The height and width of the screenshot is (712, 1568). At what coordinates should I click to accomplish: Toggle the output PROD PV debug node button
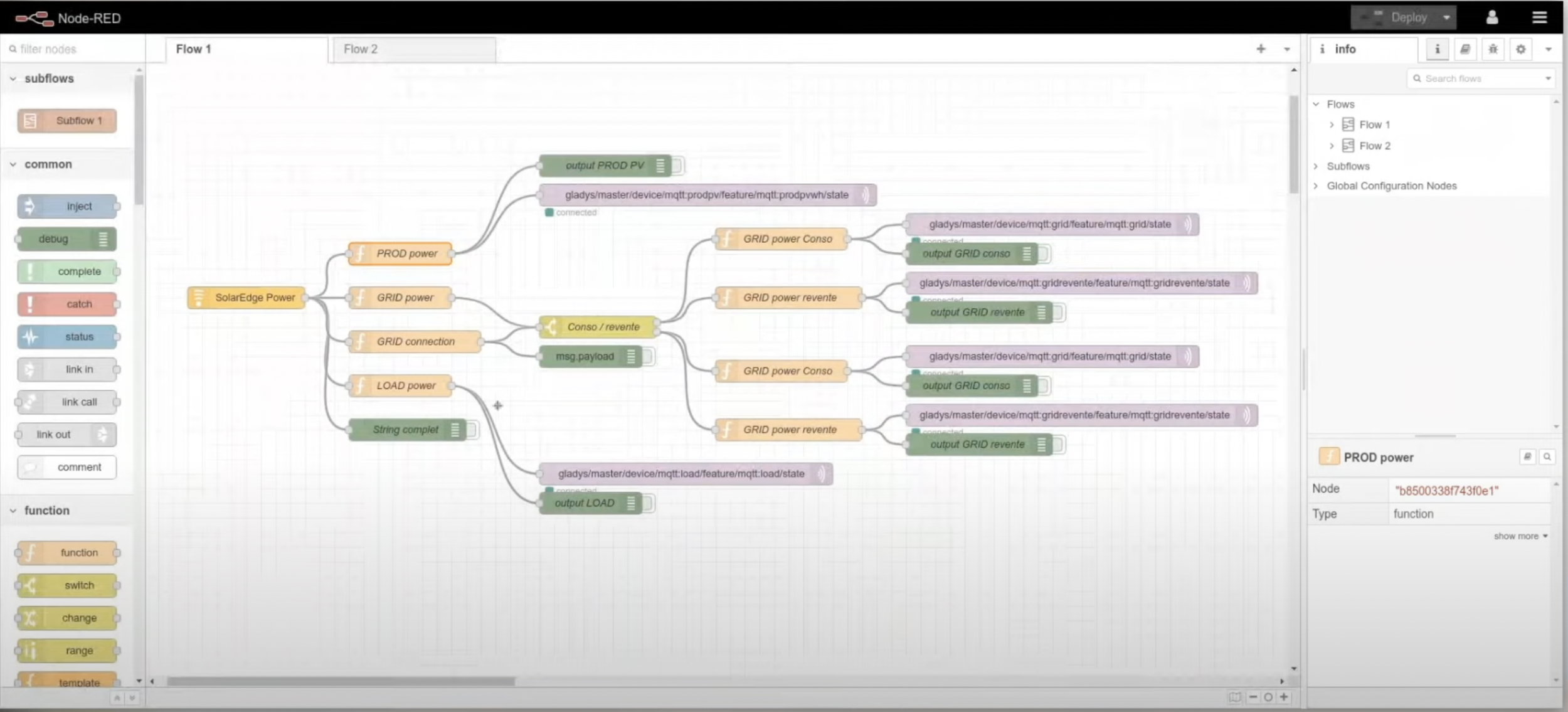pos(678,166)
